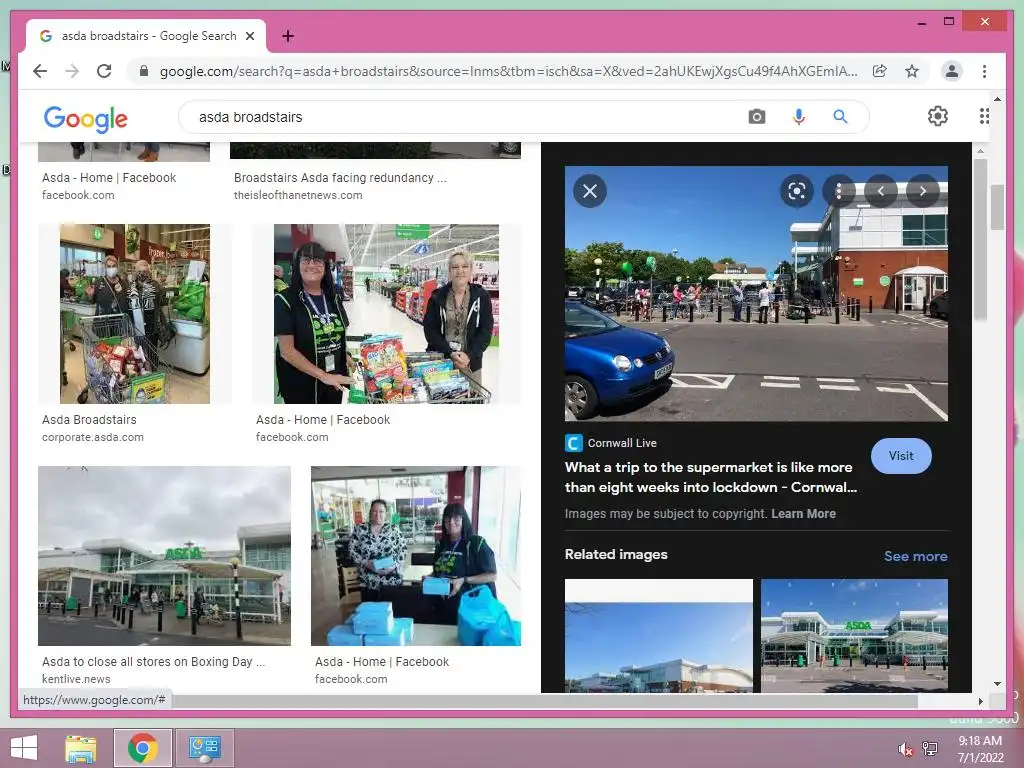The image size is (1024, 768).
Task: Activate Google Lens on preview image
Action: coord(797,191)
